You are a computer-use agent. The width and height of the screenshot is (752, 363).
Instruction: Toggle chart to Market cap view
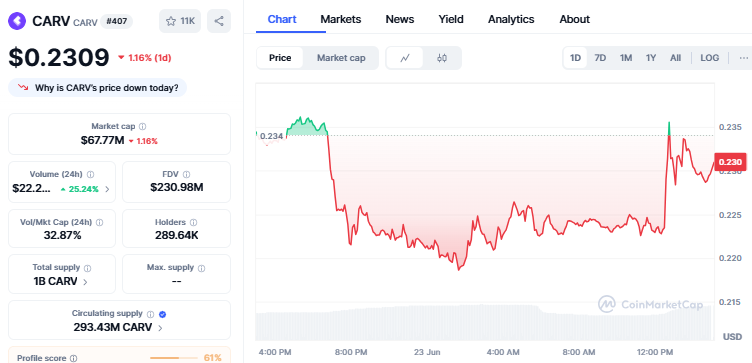[x=341, y=58]
